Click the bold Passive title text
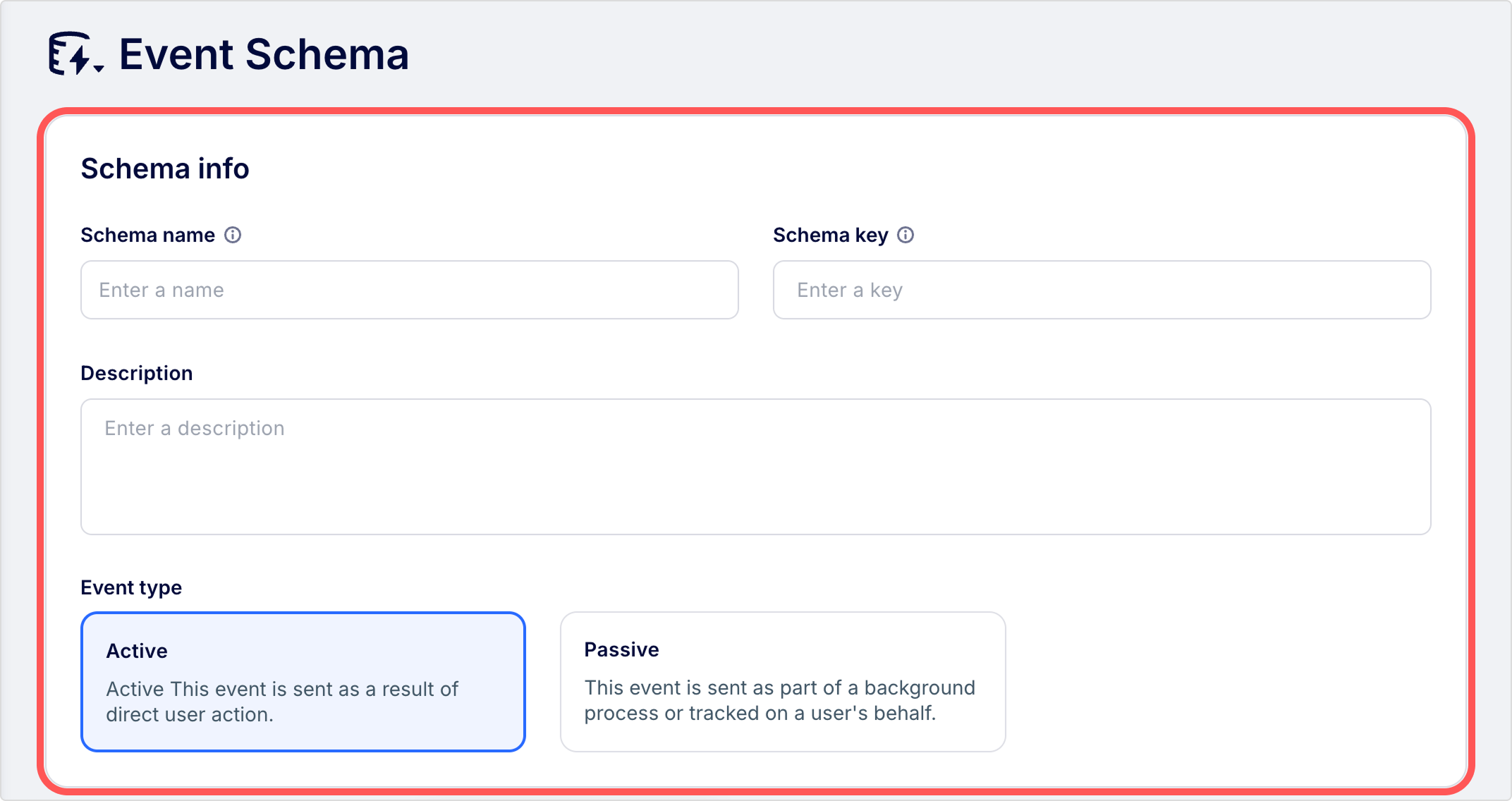This screenshot has width=1512, height=801. pyautogui.click(x=621, y=649)
